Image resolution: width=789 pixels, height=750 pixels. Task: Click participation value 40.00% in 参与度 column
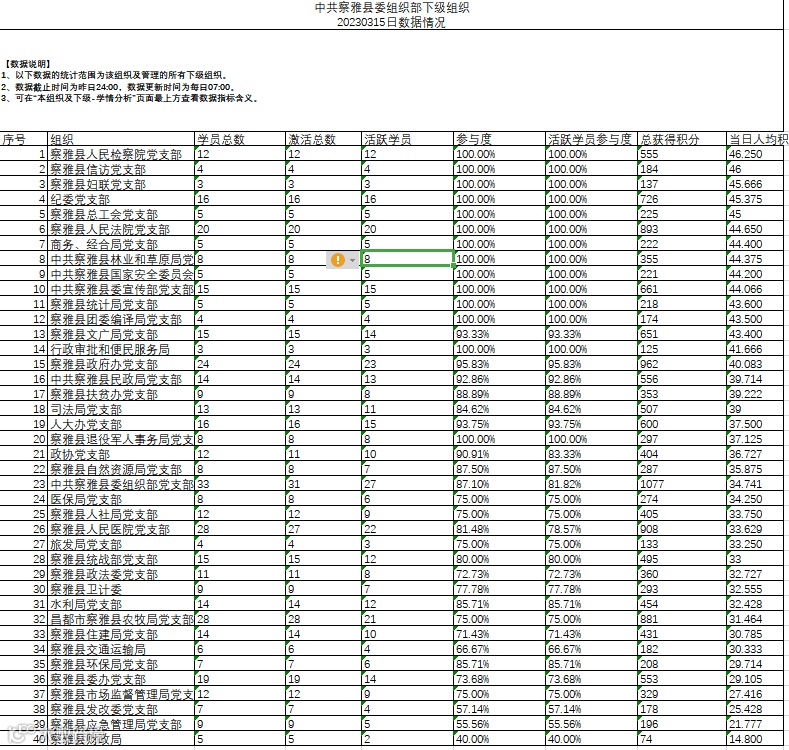472,739
